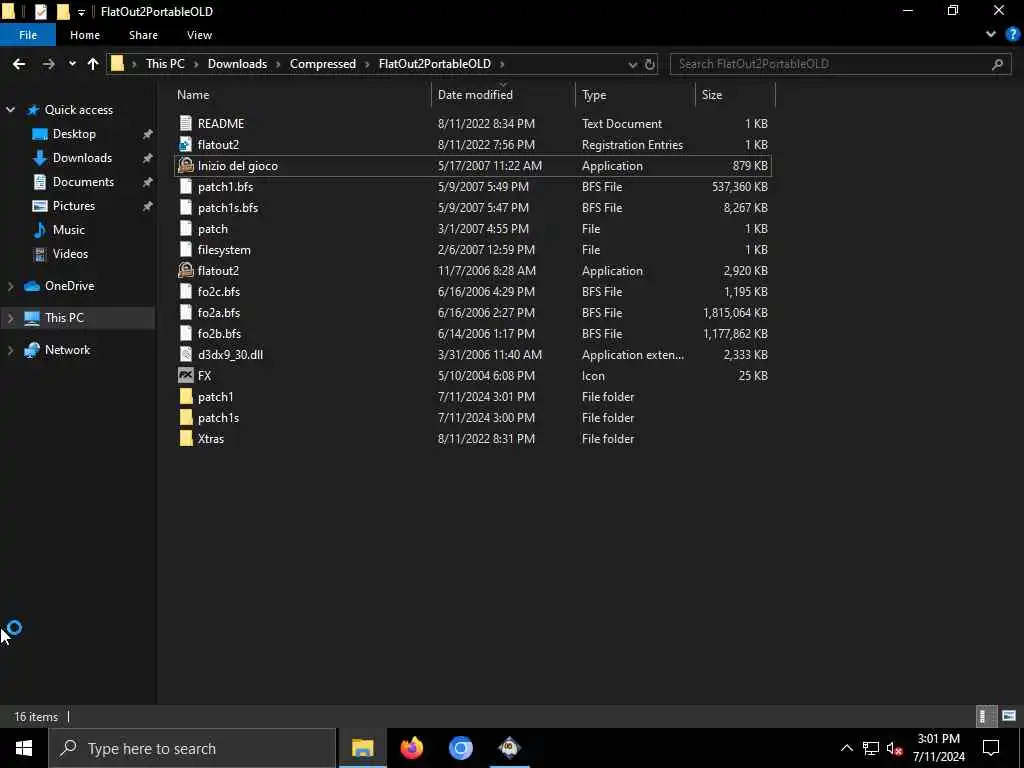
Task: Switch to Large icons view button
Action: [1008, 716]
